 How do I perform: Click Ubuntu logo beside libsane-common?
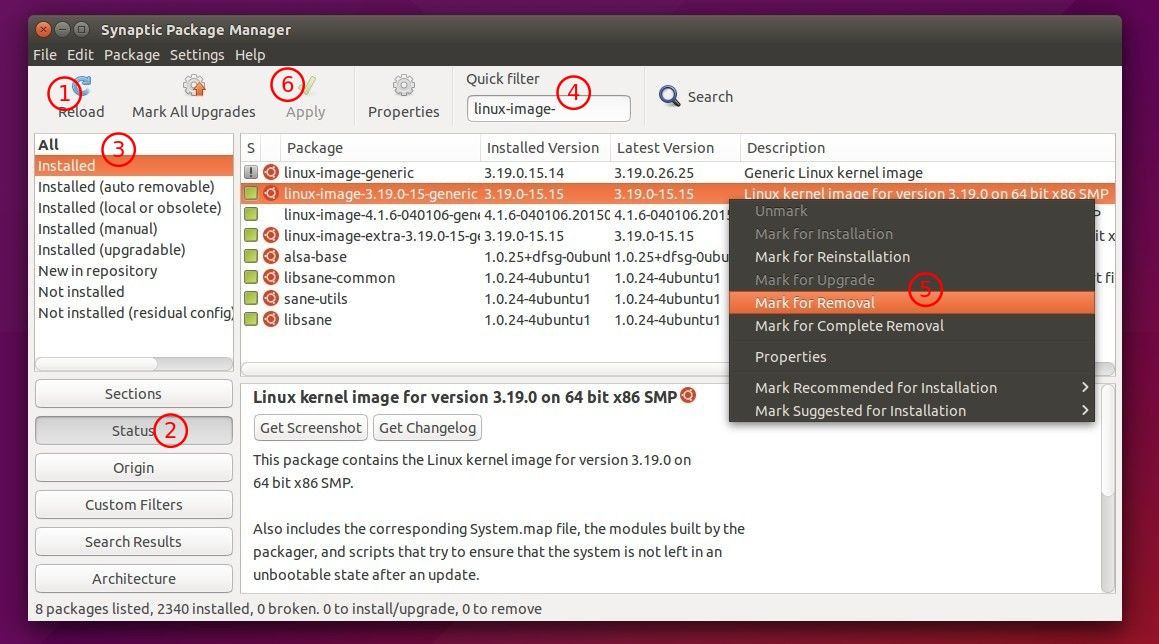(271, 277)
